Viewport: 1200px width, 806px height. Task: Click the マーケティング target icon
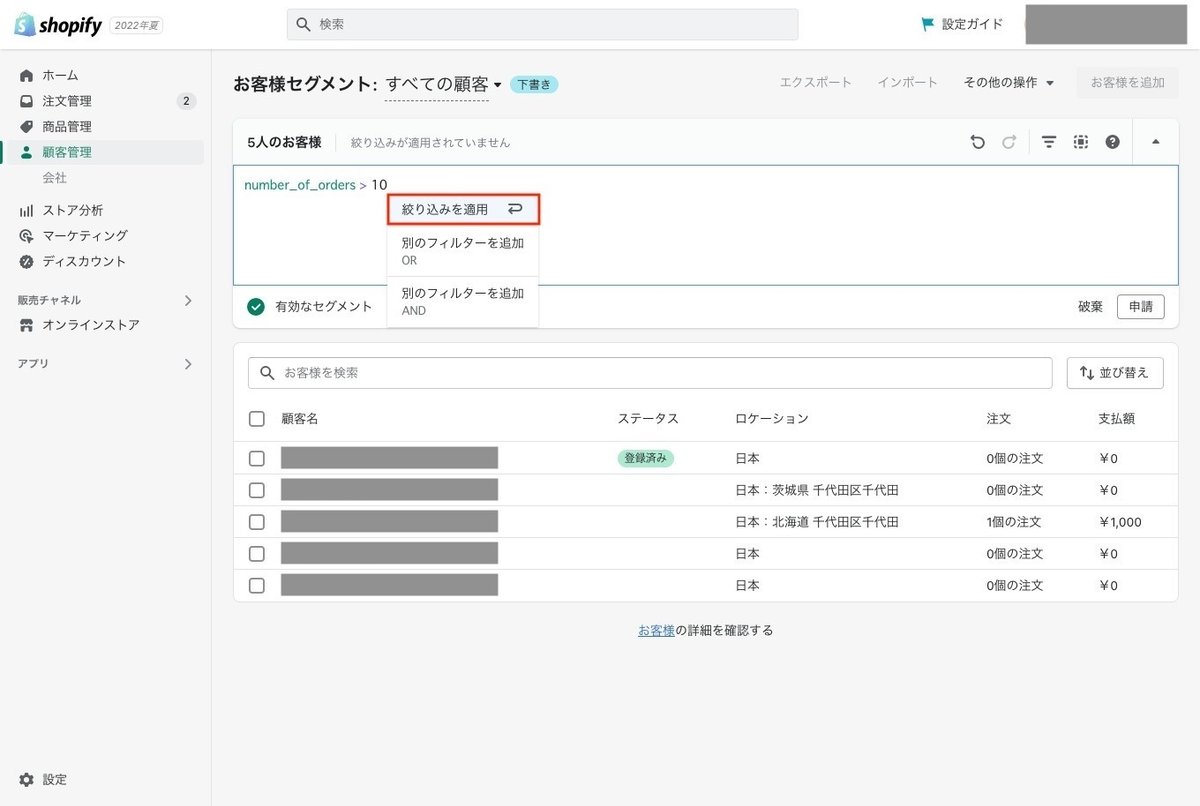(27, 236)
